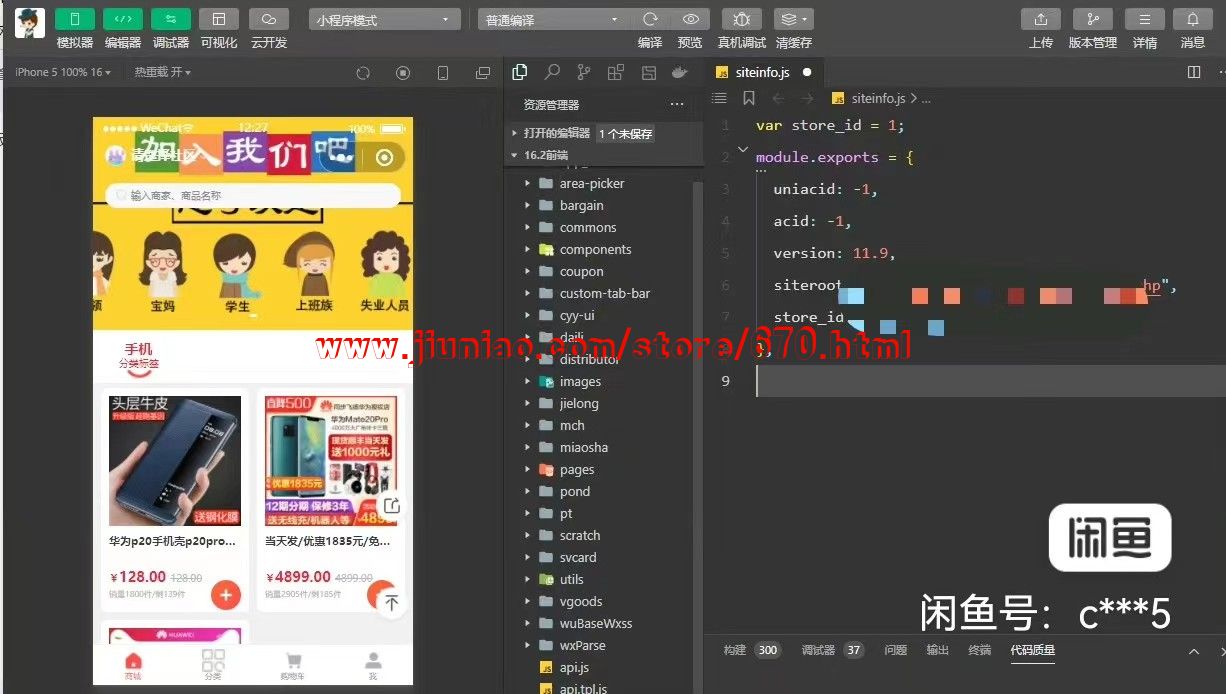Open the 普通编译 compile mode dropdown
This screenshot has width=1226, height=694.
[551, 20]
